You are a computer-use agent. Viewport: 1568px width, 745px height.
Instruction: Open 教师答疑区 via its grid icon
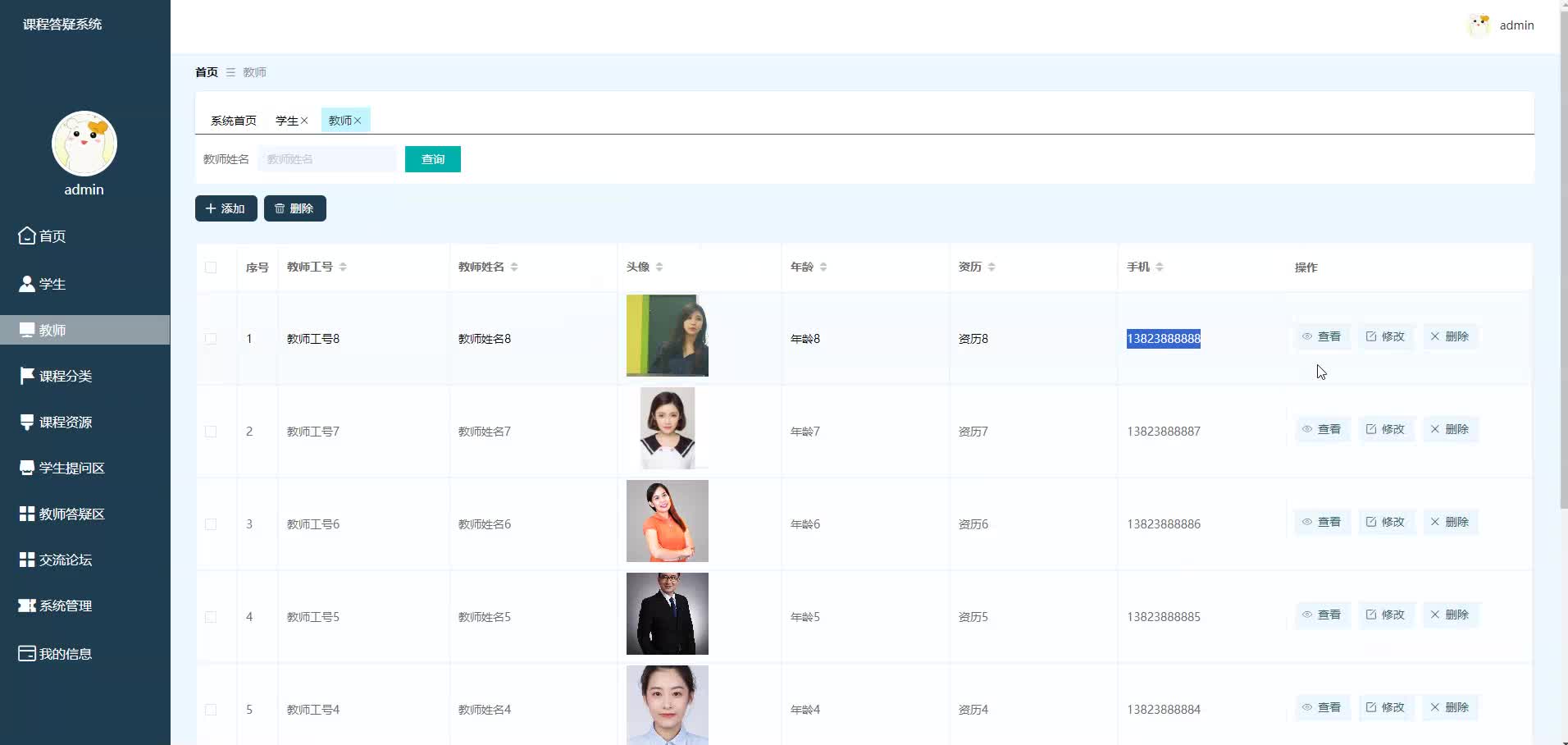pyautogui.click(x=27, y=514)
